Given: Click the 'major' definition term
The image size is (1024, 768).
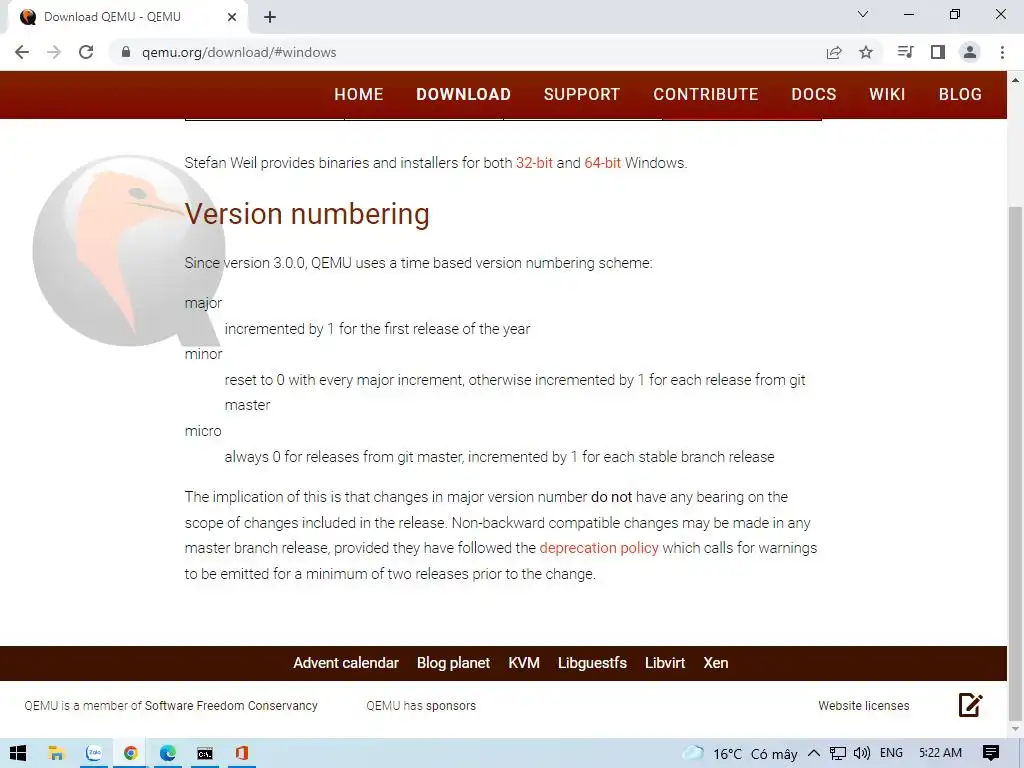Looking at the screenshot, I should tap(203, 303).
